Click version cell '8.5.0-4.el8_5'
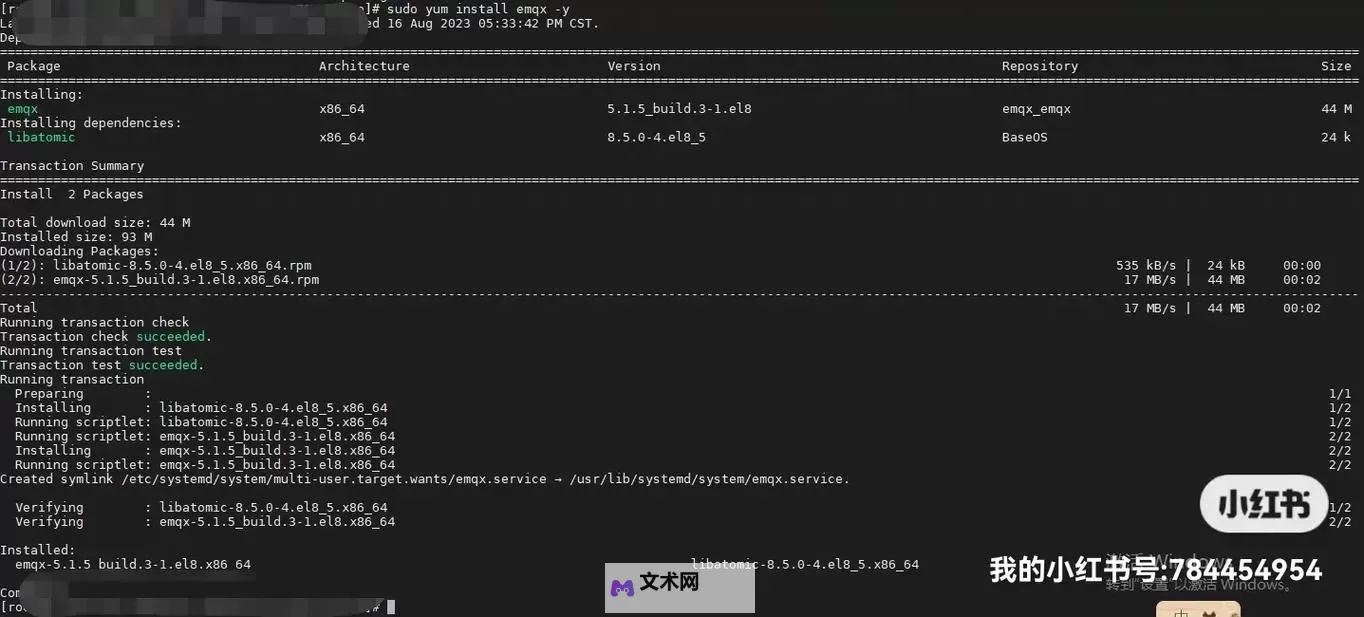The image size is (1364, 617). (656, 137)
